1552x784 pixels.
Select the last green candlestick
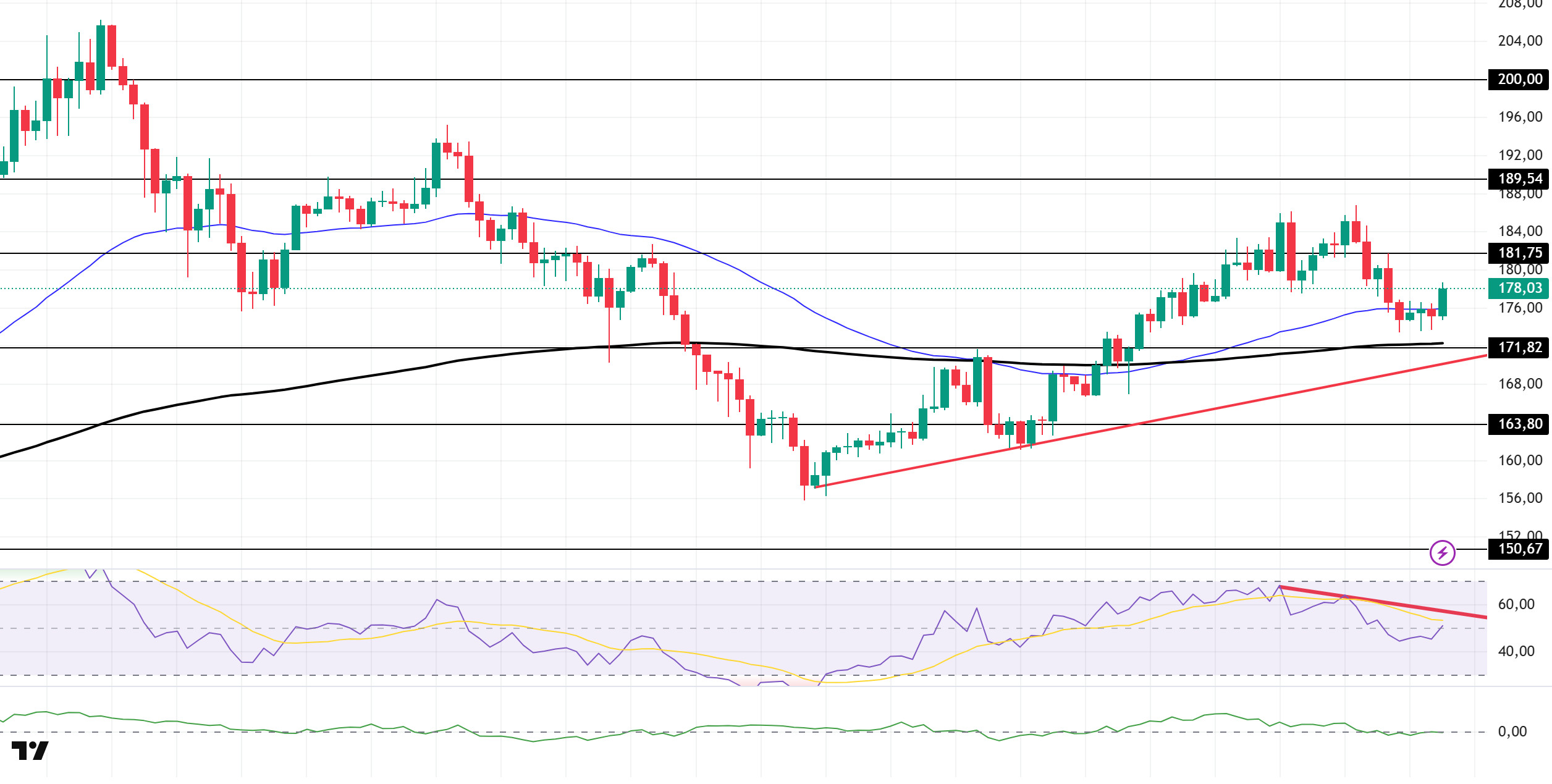tap(1443, 302)
